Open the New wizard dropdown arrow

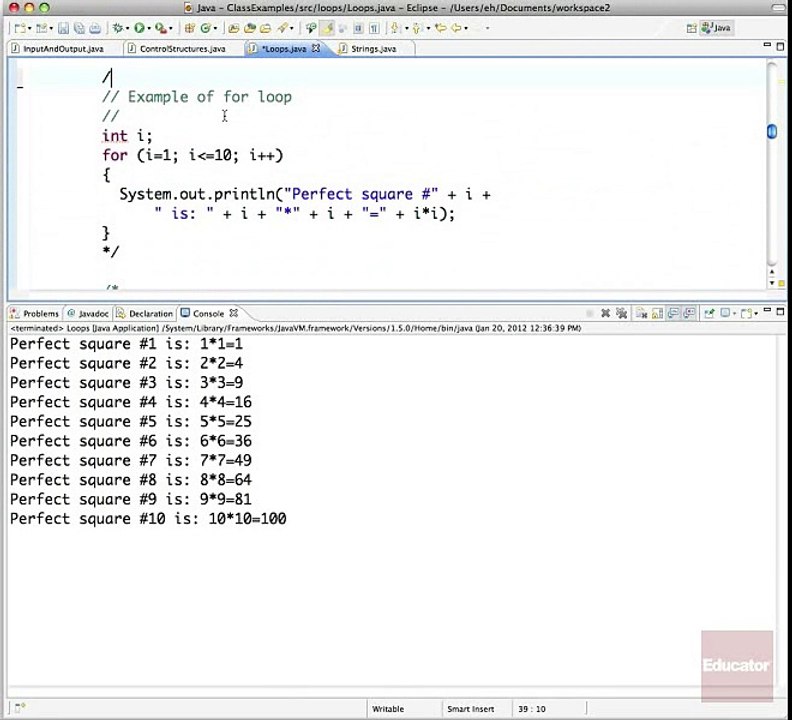point(30,28)
